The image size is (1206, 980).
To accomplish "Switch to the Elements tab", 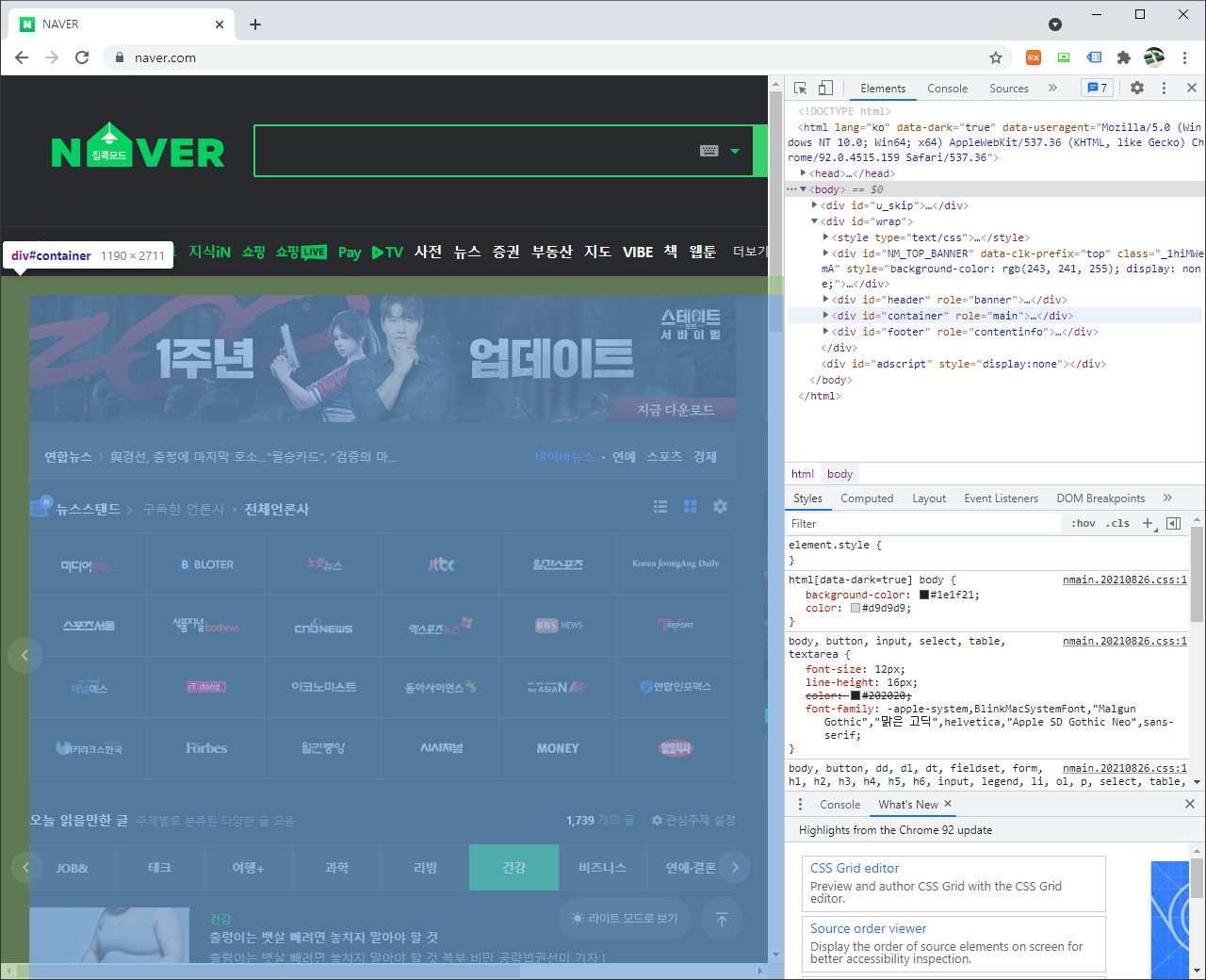I will click(883, 89).
